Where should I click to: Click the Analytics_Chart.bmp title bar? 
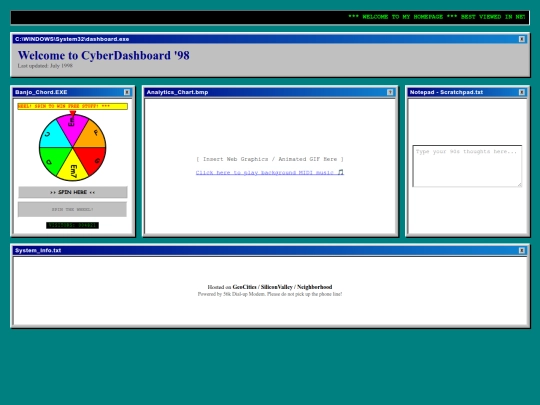click(x=270, y=92)
